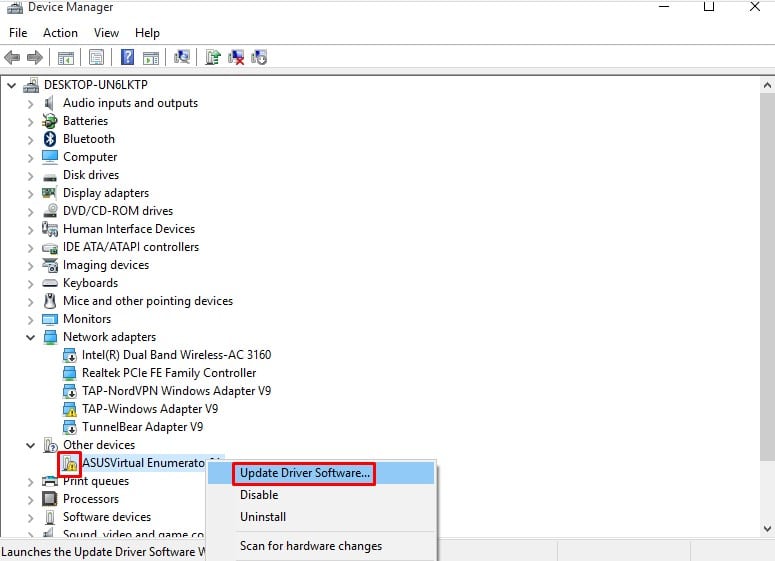Click warning icon beside ASUSVirtual Enumerator
The image size is (775, 561).
coord(70,463)
